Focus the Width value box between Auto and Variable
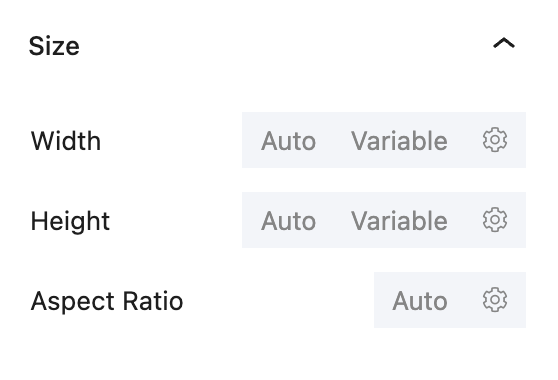Image resolution: width=558 pixels, height=380 pixels. (333, 140)
